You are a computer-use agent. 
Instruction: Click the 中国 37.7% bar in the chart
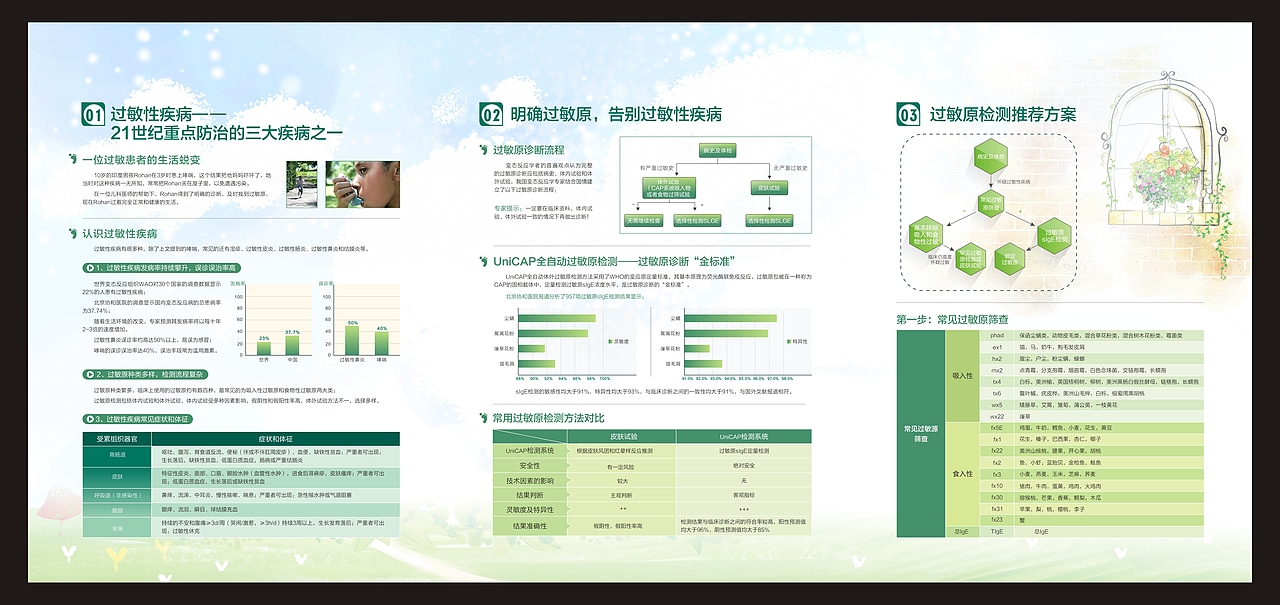click(292, 344)
